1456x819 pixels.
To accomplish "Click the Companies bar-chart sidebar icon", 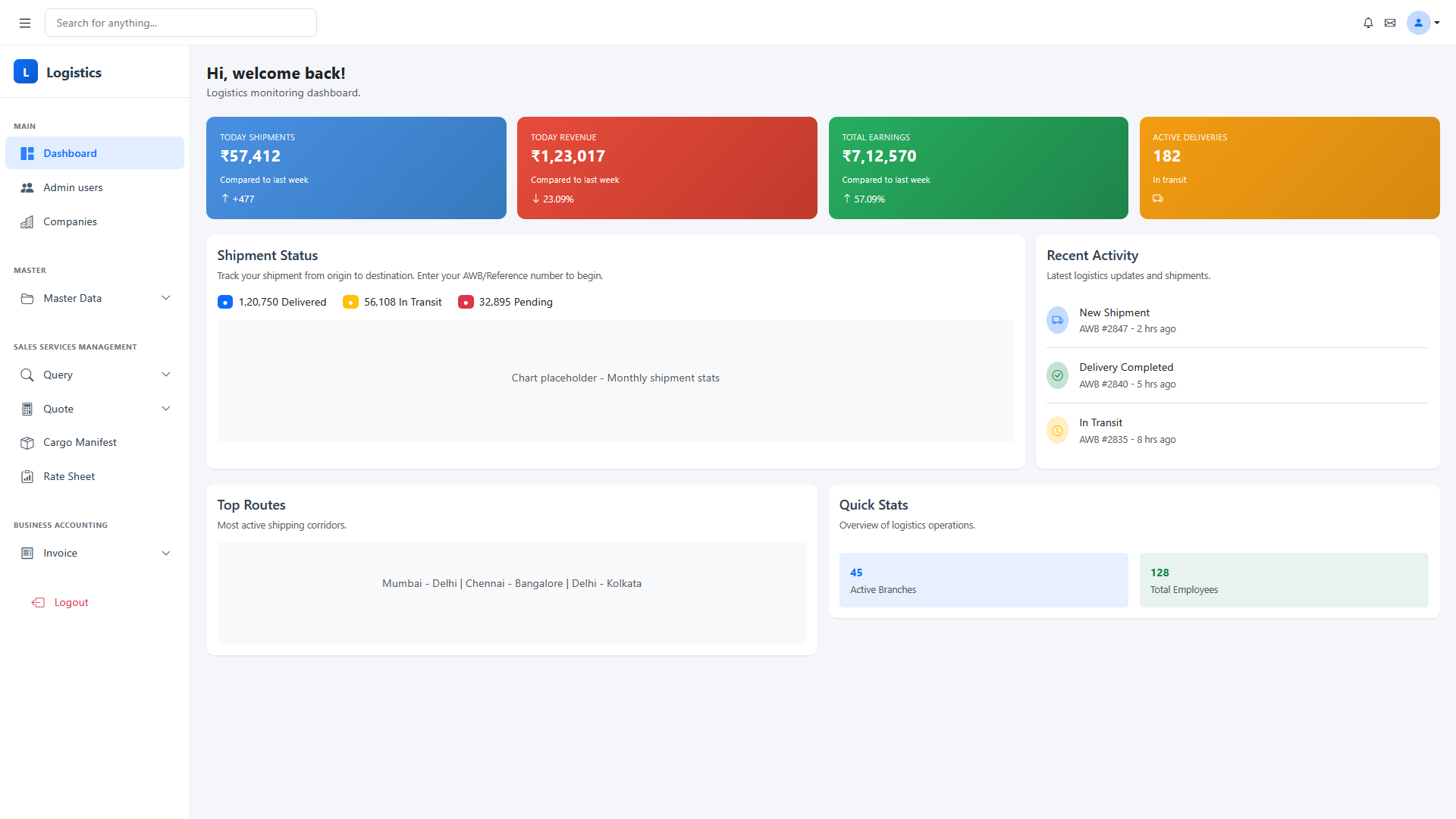I will [x=27, y=221].
